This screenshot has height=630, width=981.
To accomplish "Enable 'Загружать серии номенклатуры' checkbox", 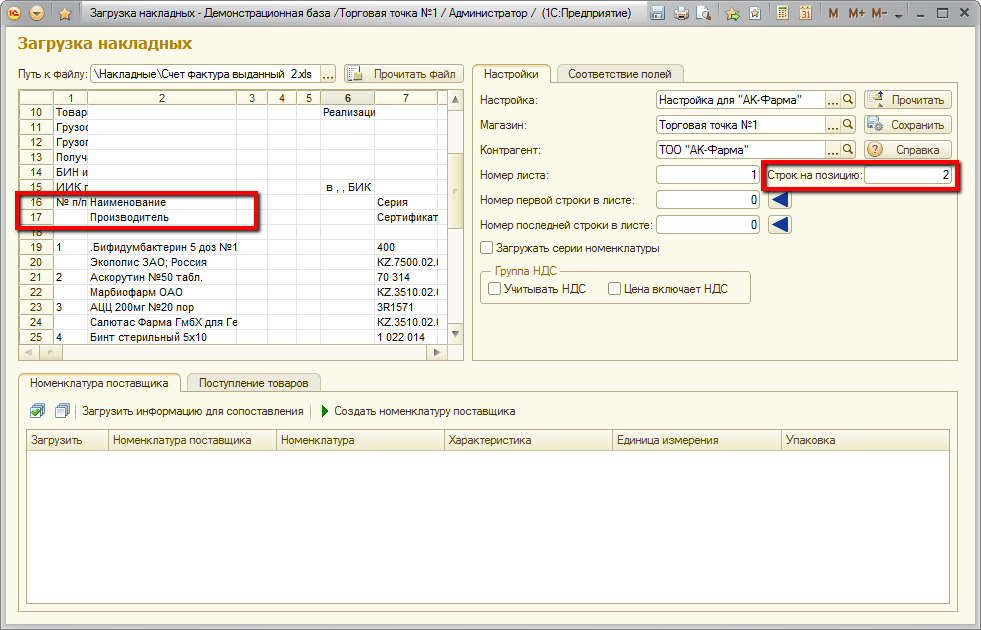I will click(487, 248).
